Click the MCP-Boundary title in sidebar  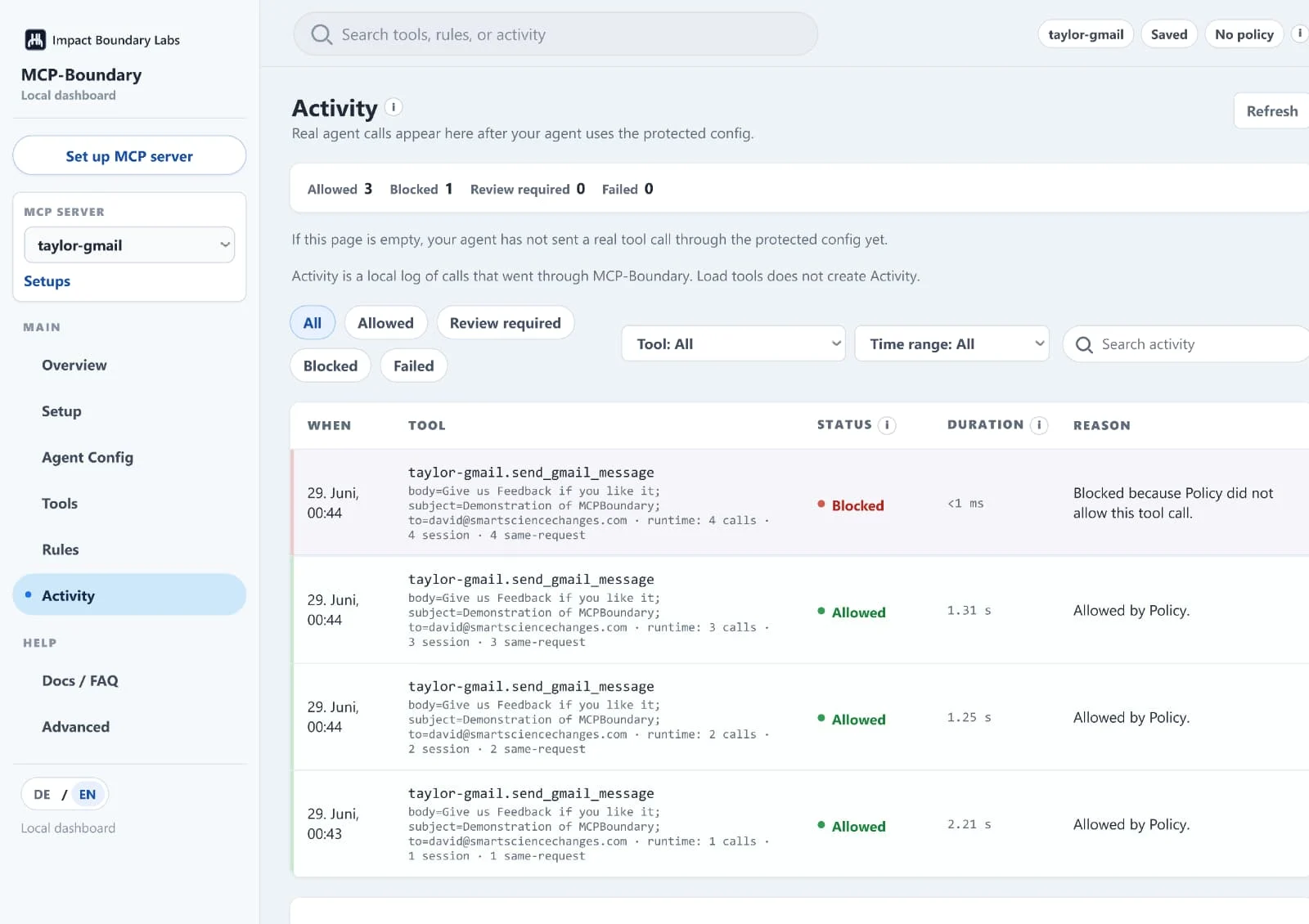81,75
